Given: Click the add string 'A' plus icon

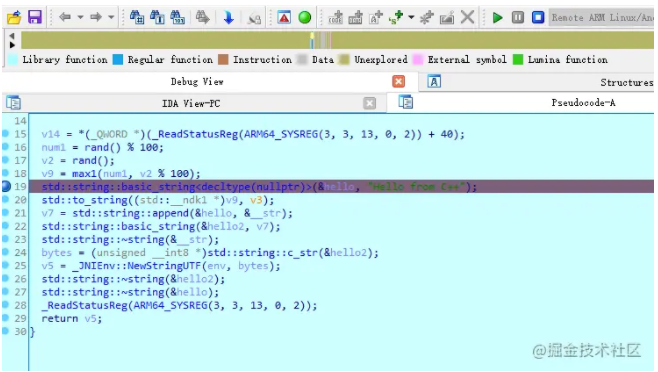Looking at the screenshot, I should [376, 17].
